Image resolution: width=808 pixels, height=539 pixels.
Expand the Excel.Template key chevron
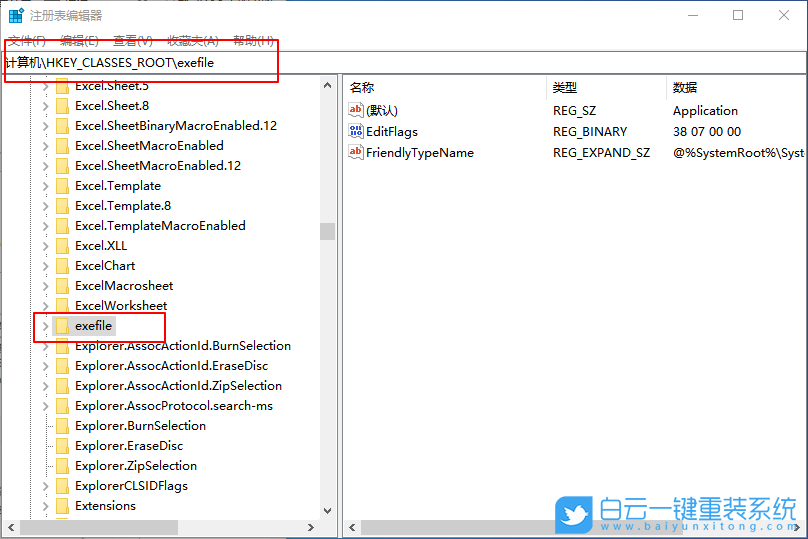[45, 186]
